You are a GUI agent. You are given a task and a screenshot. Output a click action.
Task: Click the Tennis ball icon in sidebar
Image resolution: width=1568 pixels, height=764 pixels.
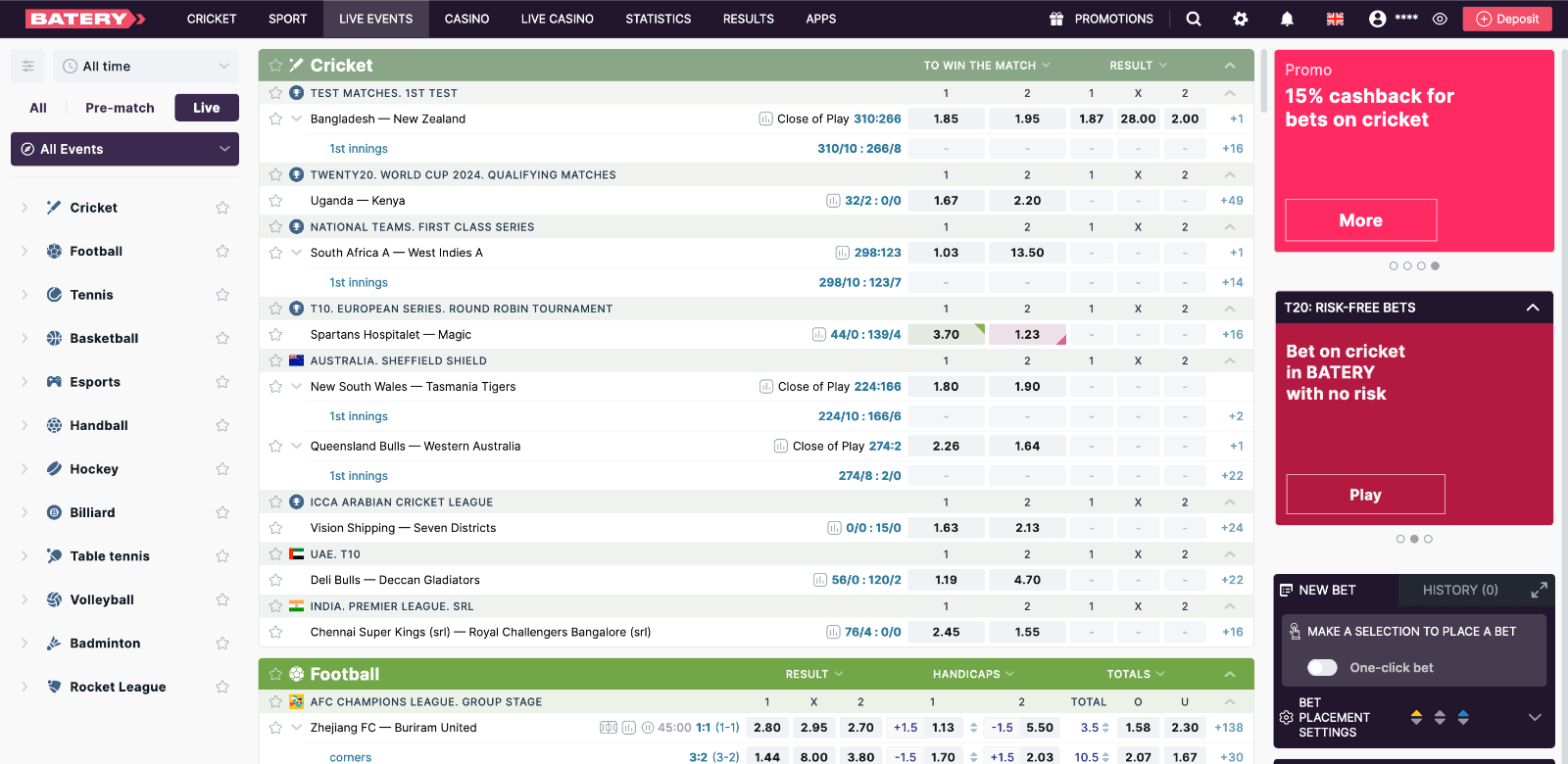click(x=54, y=295)
